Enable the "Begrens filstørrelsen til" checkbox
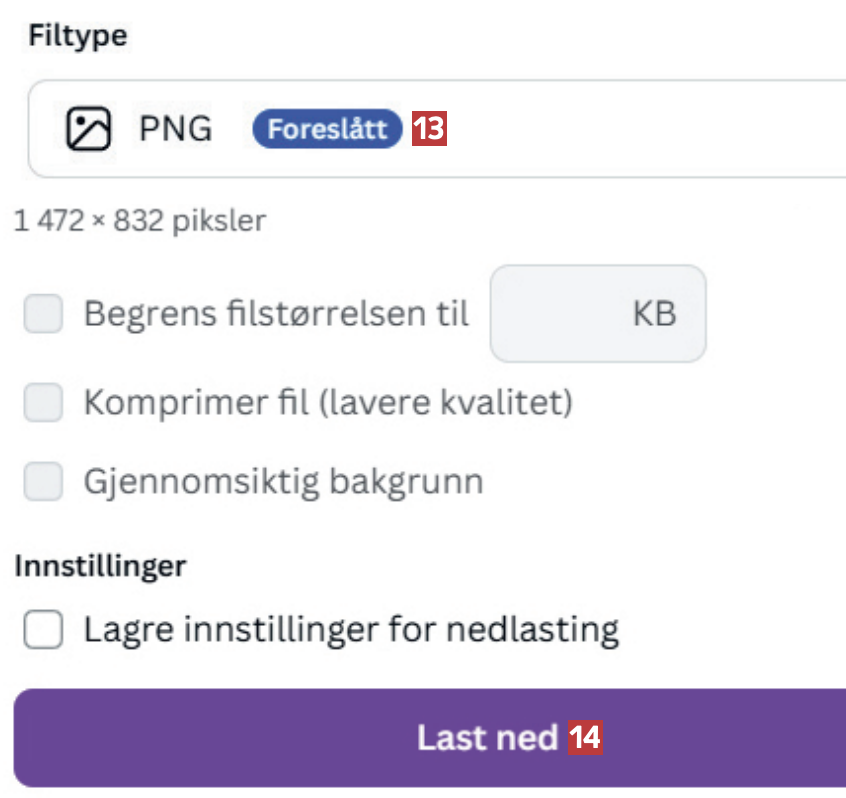The width and height of the screenshot is (846, 798). [43, 314]
